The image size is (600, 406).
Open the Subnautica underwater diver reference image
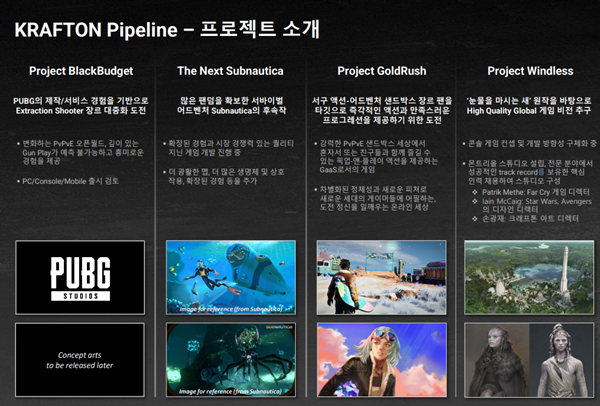(226, 274)
